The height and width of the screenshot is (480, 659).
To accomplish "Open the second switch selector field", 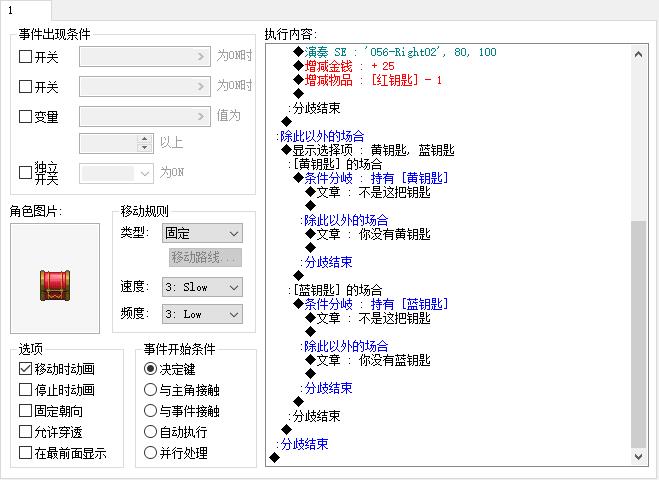I will coord(145,87).
